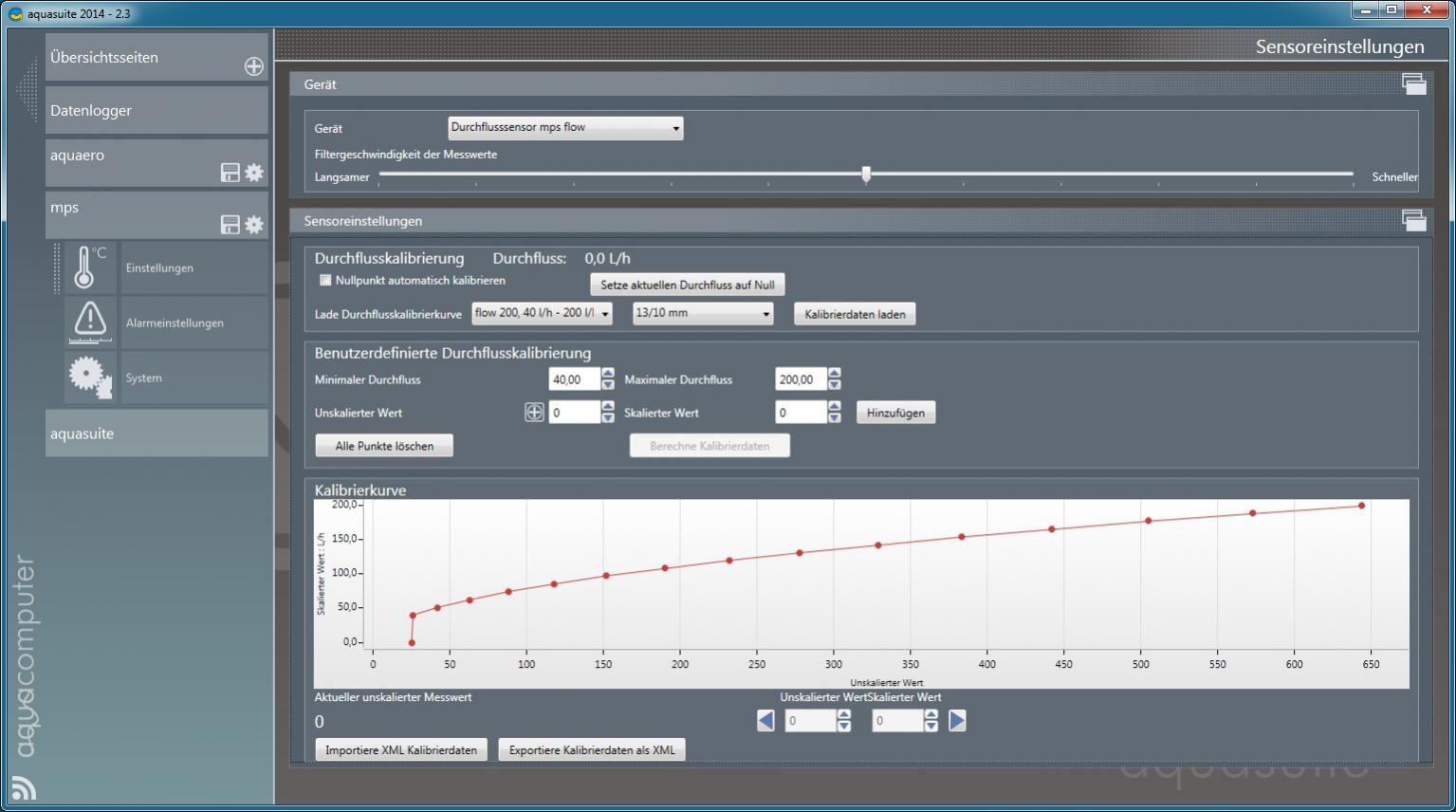
Task: Click last calibration point on curve
Action: pos(1362,506)
